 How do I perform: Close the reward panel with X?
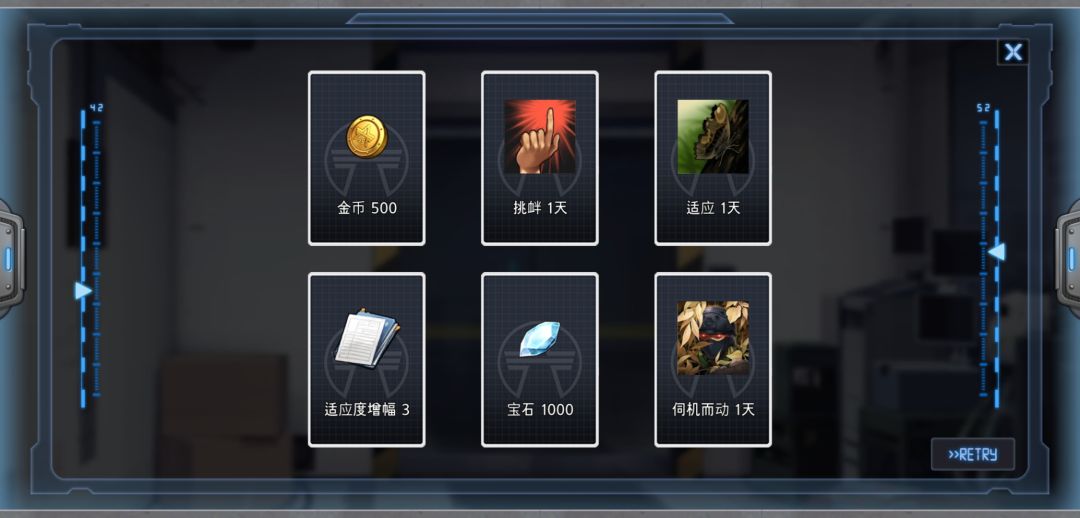tap(1012, 52)
